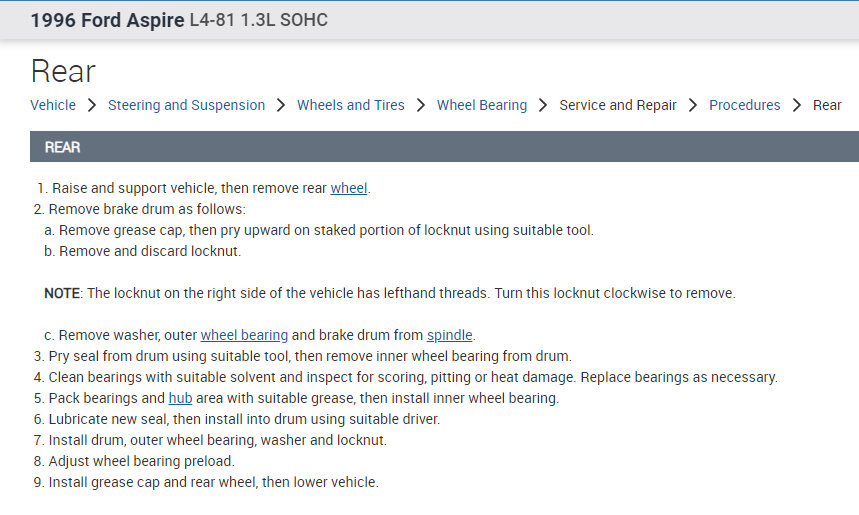
Task: Go to the Vehicle breadcrumb link
Action: (x=53, y=105)
